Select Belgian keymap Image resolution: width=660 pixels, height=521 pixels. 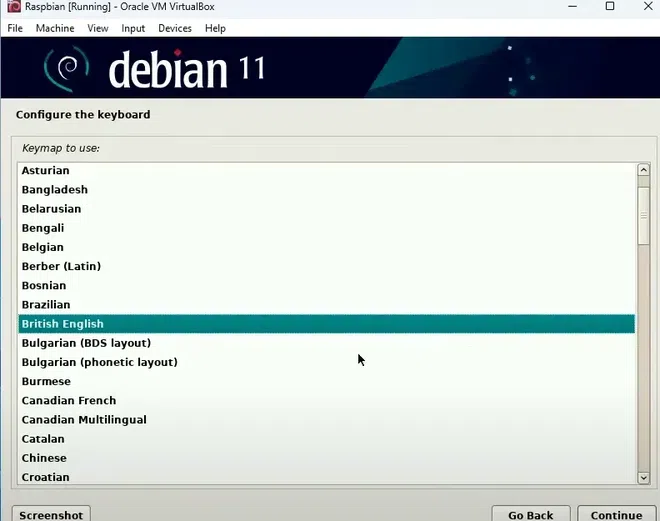point(327,247)
